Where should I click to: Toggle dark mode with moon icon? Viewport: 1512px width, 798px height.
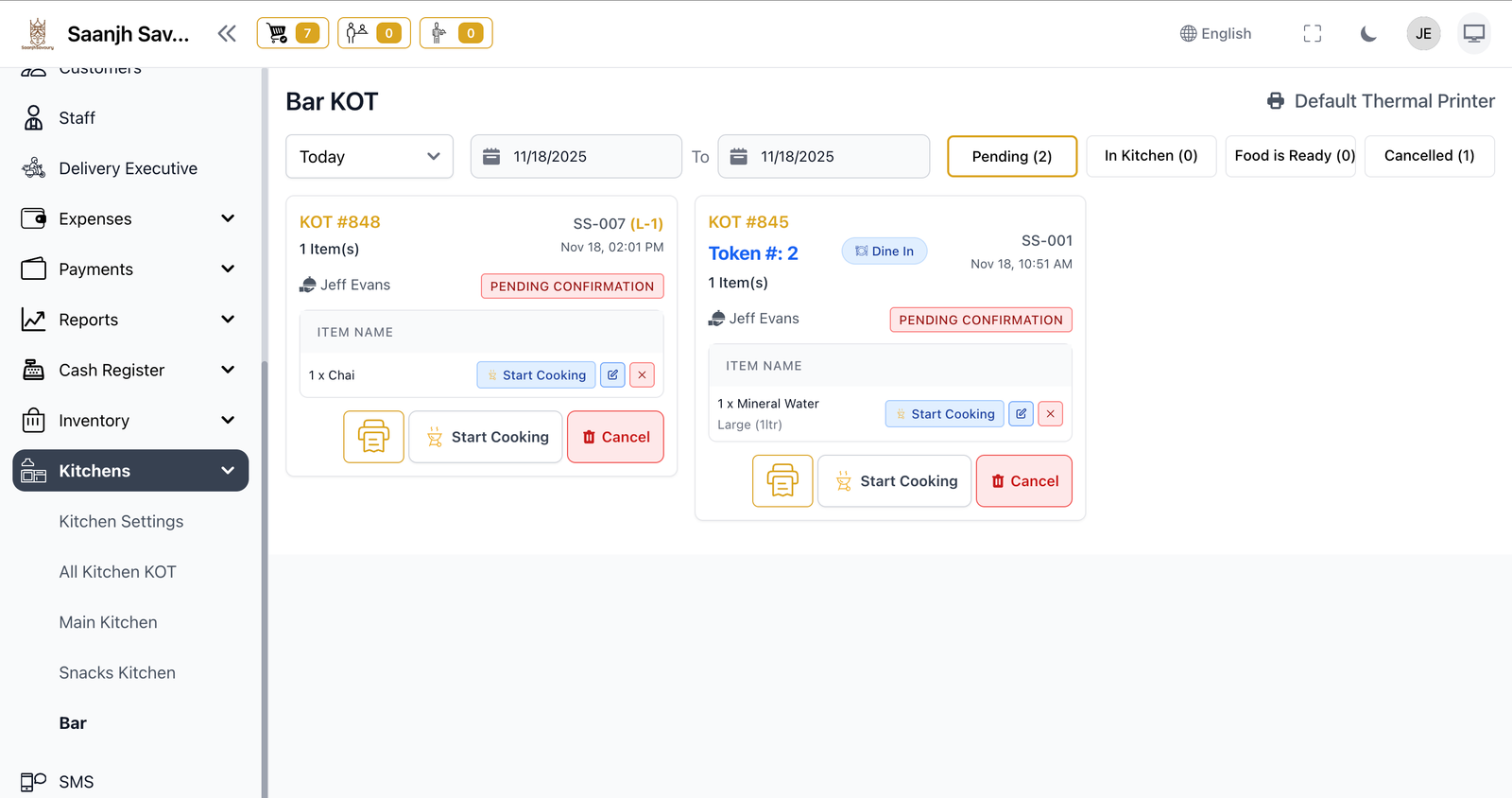(1367, 34)
